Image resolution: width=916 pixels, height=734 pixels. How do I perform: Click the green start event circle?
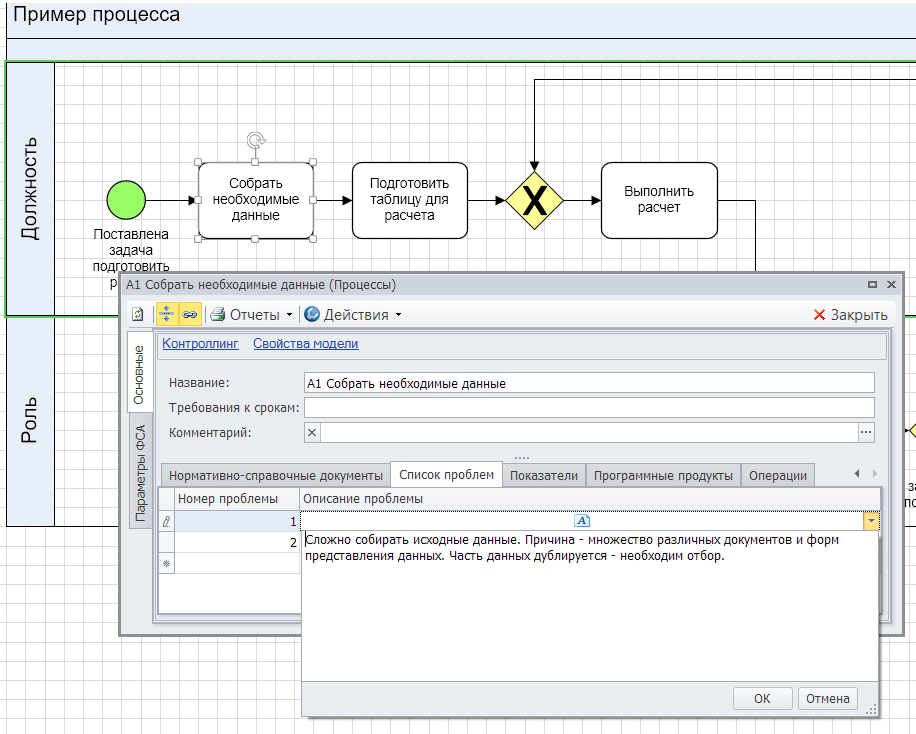point(126,199)
